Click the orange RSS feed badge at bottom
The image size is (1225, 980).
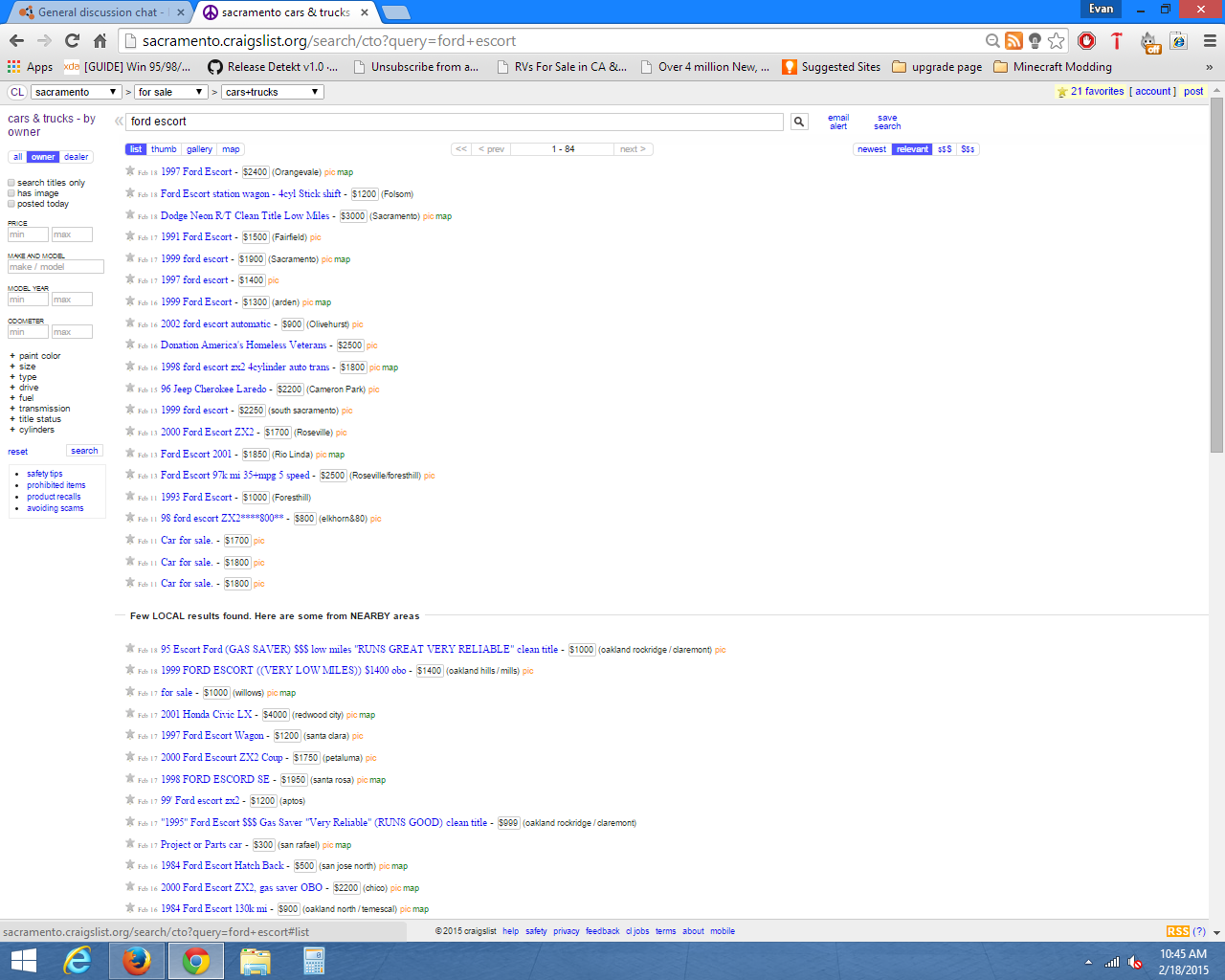1178,931
